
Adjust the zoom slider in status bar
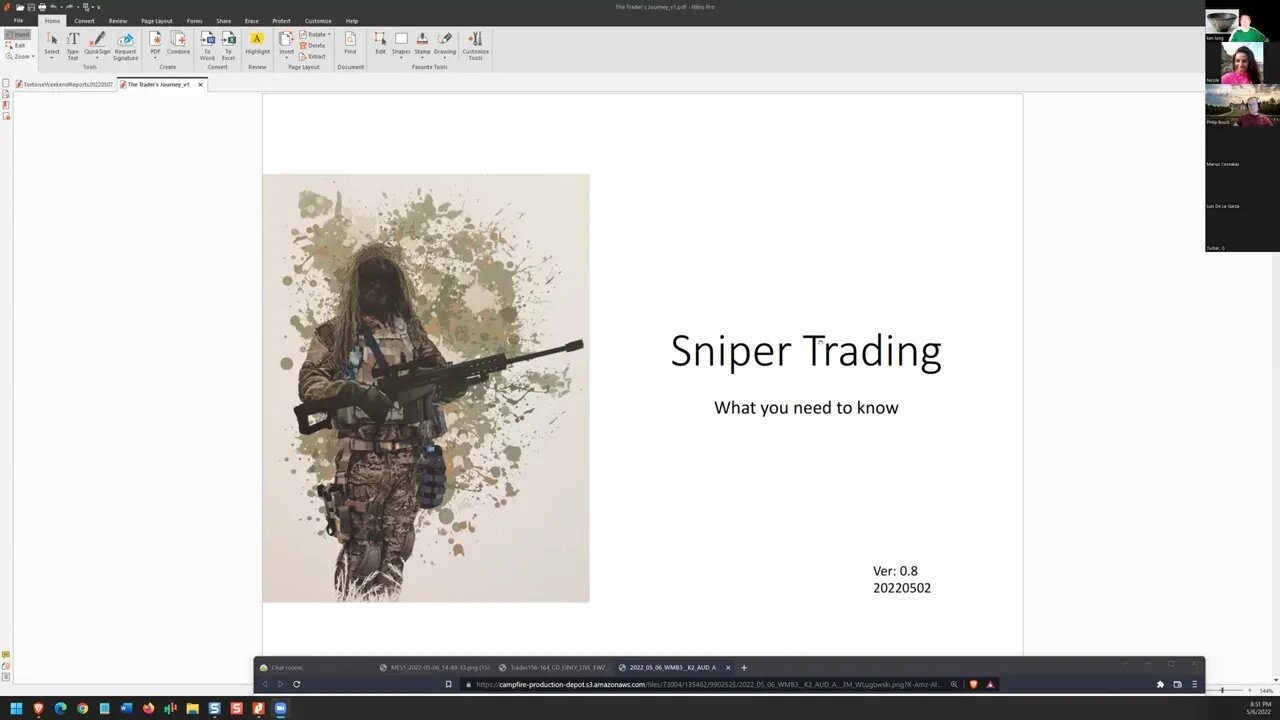[1221, 690]
